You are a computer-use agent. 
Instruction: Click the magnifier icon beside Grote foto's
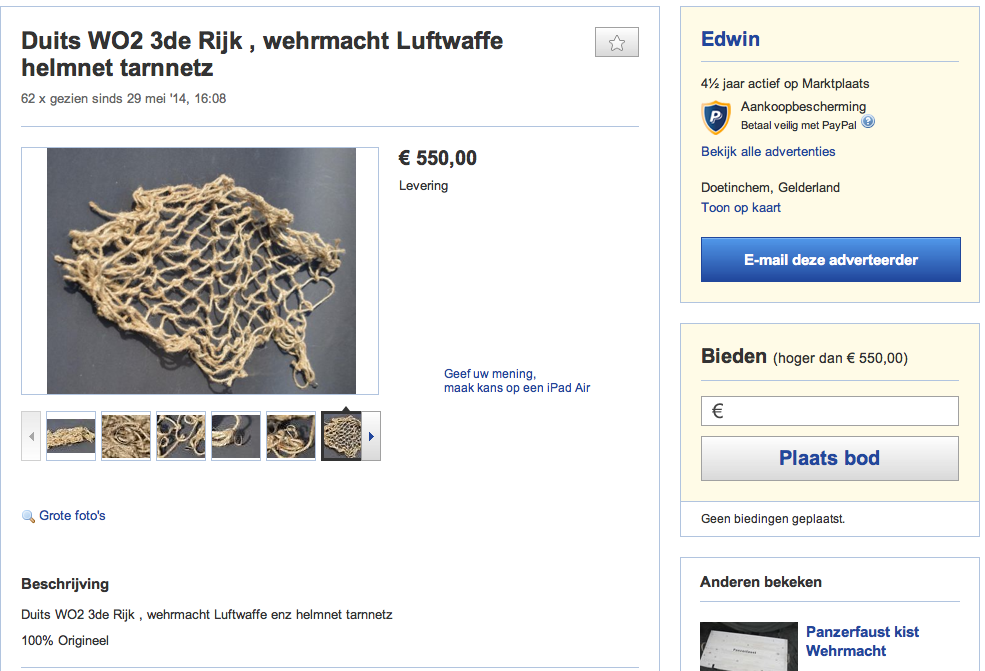(x=28, y=516)
